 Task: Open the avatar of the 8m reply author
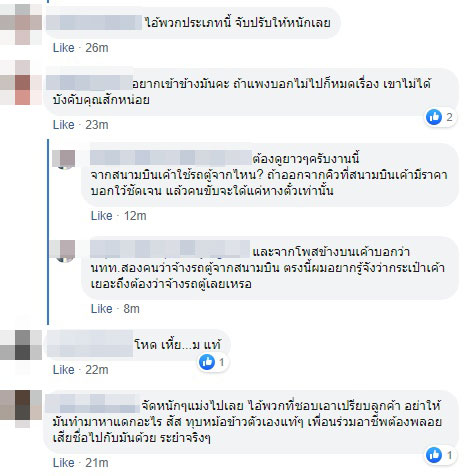62,251
